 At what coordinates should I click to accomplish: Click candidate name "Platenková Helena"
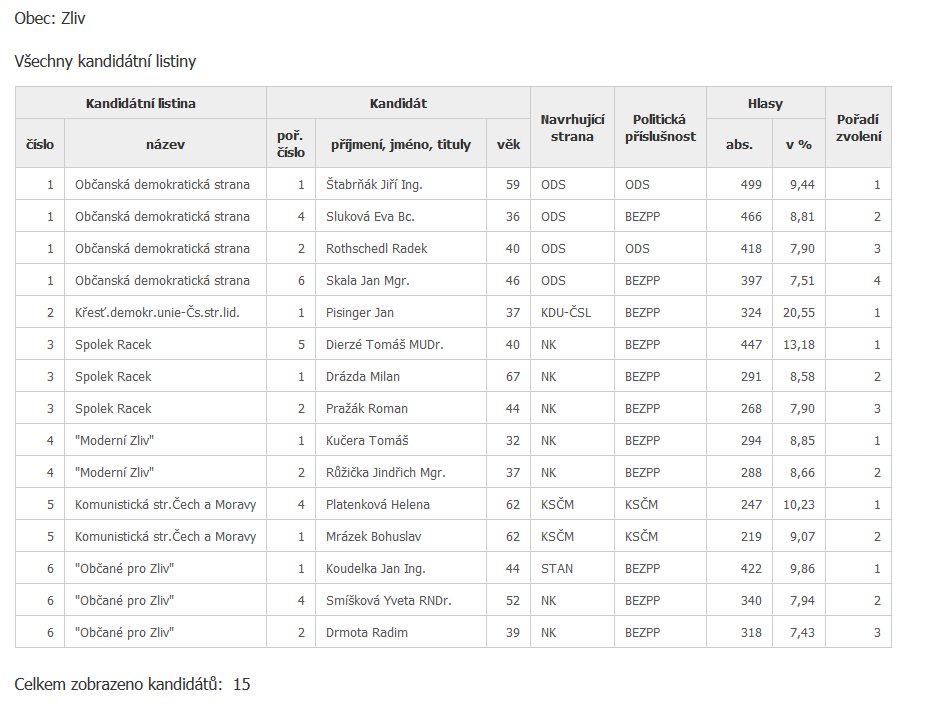click(x=377, y=504)
